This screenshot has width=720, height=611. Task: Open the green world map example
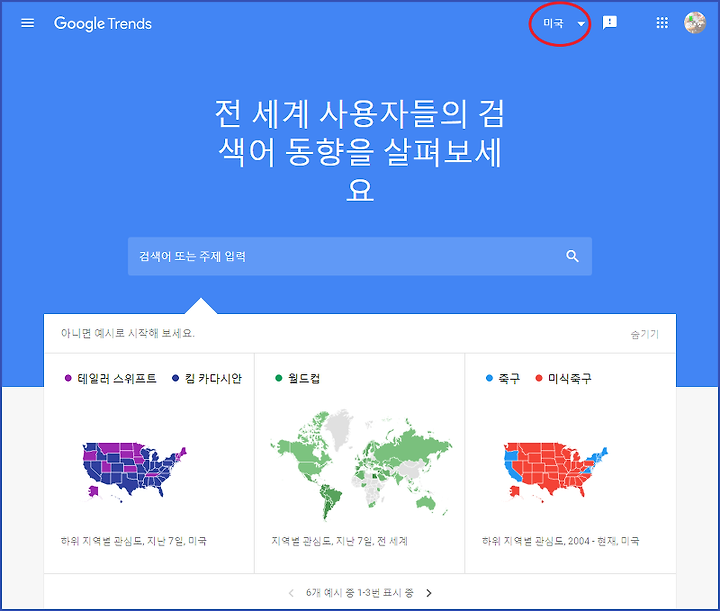coord(360,465)
